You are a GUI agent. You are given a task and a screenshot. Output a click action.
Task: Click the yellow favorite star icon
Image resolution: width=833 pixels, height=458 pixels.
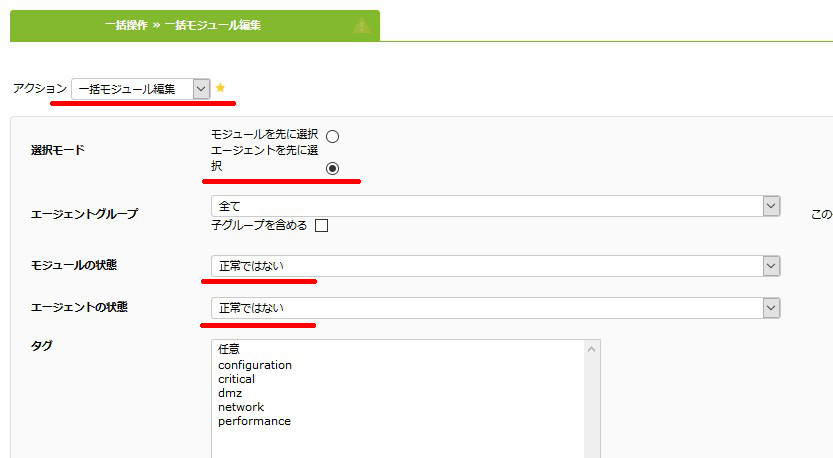[220, 88]
